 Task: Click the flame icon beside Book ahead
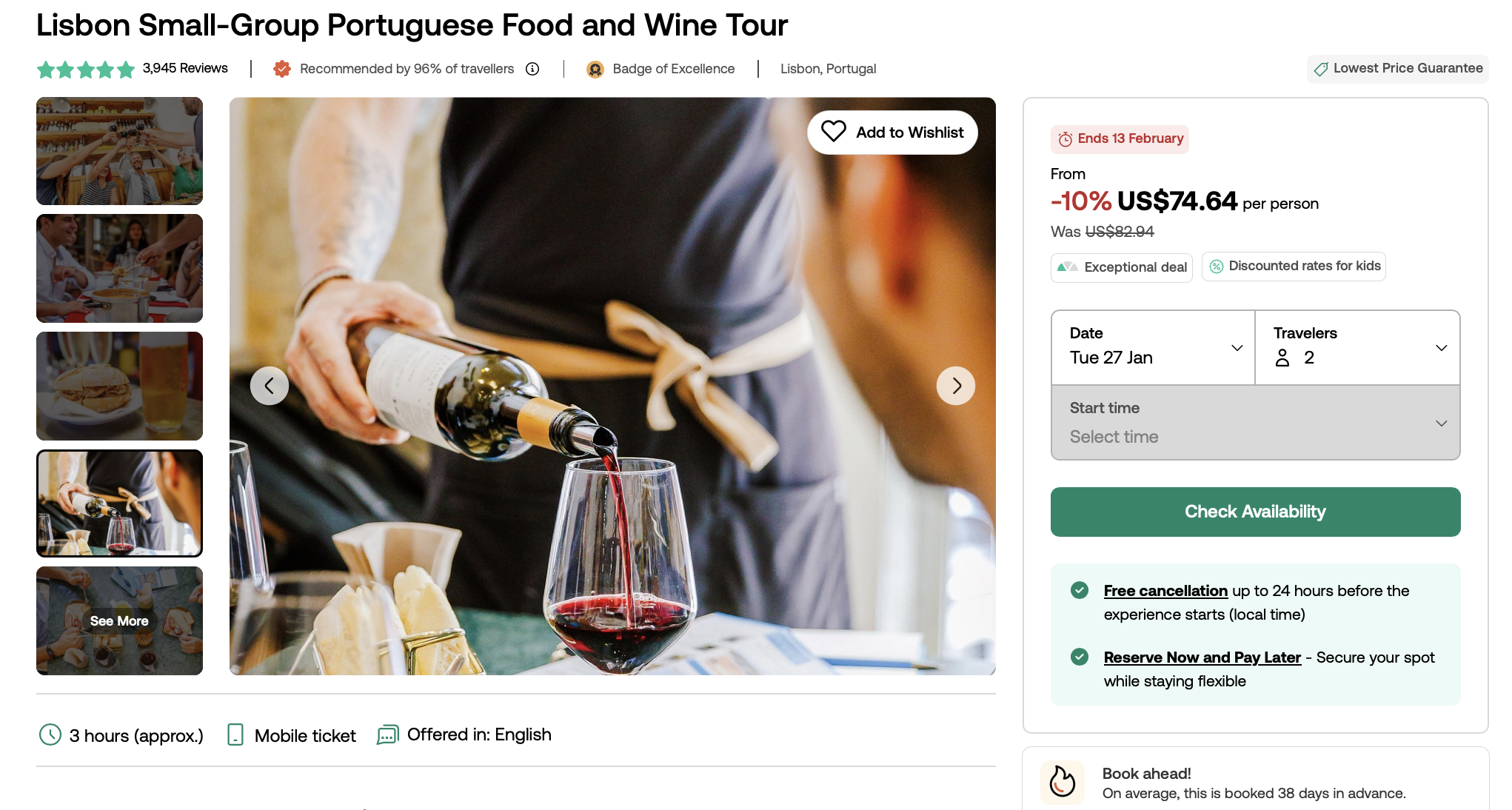coord(1063,782)
